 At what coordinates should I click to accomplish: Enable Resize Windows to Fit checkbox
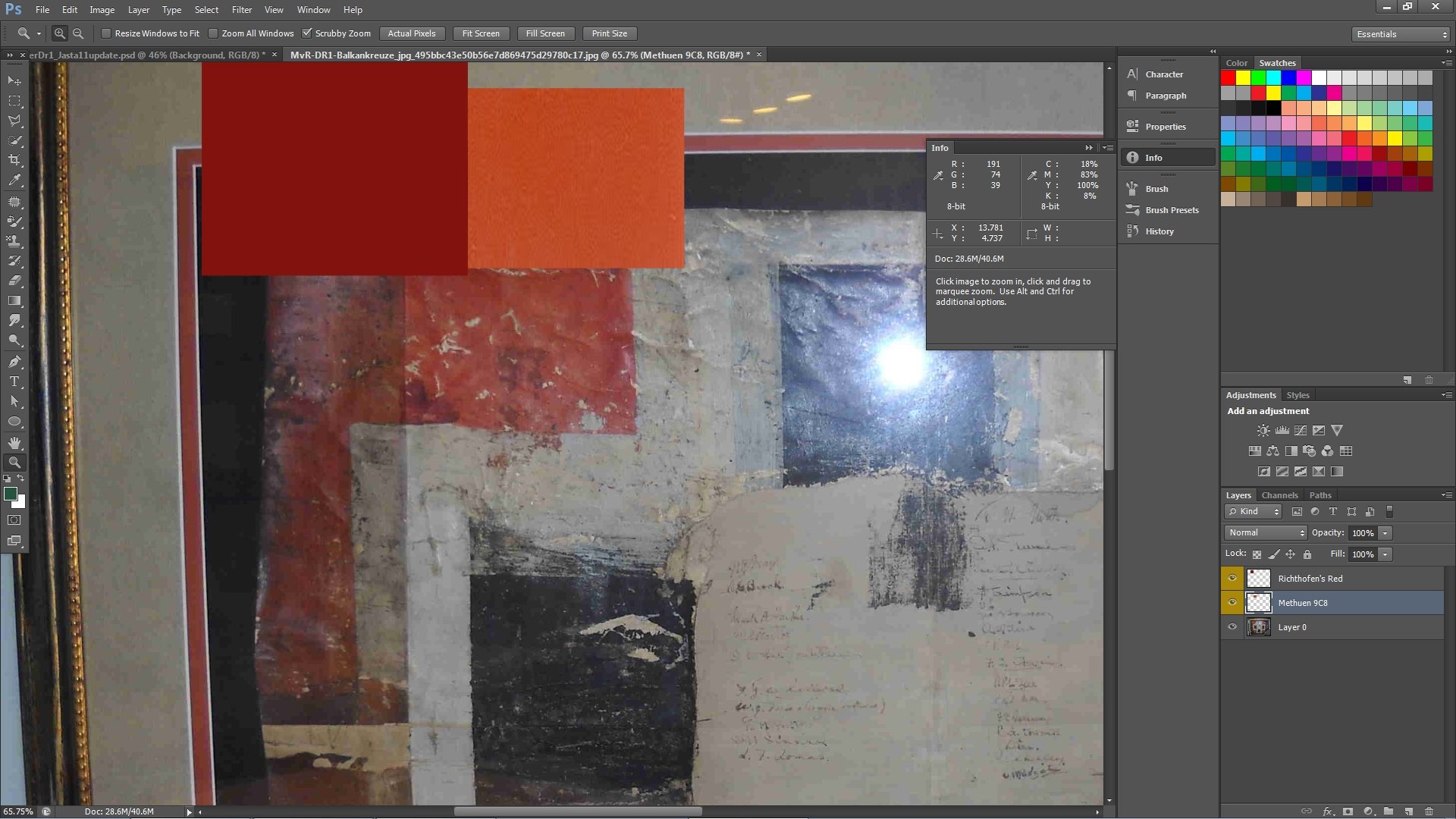pos(106,33)
